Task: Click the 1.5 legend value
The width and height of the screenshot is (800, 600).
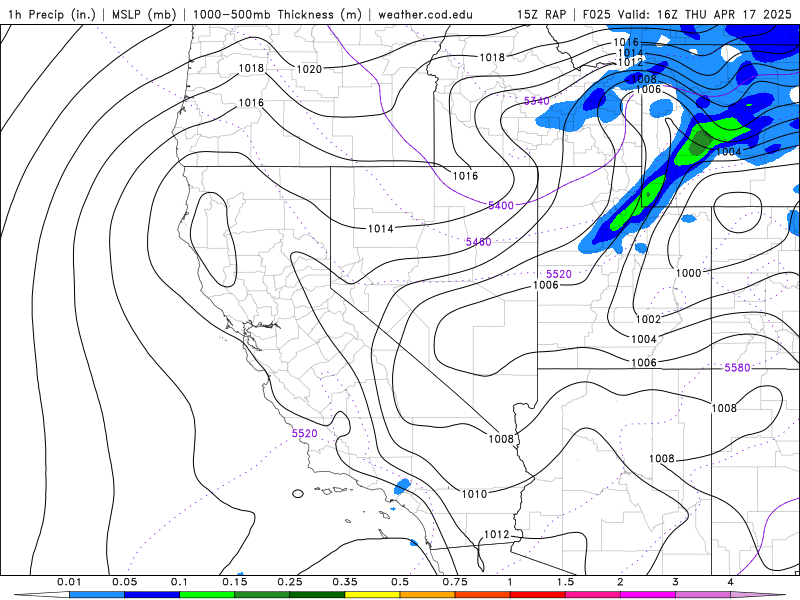Action: click(565, 582)
